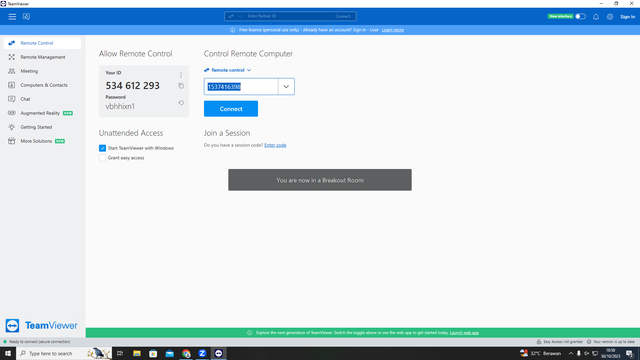The height and width of the screenshot is (360, 640).
Task: Click the screen icon beside the hamburger menu
Action: (26, 17)
